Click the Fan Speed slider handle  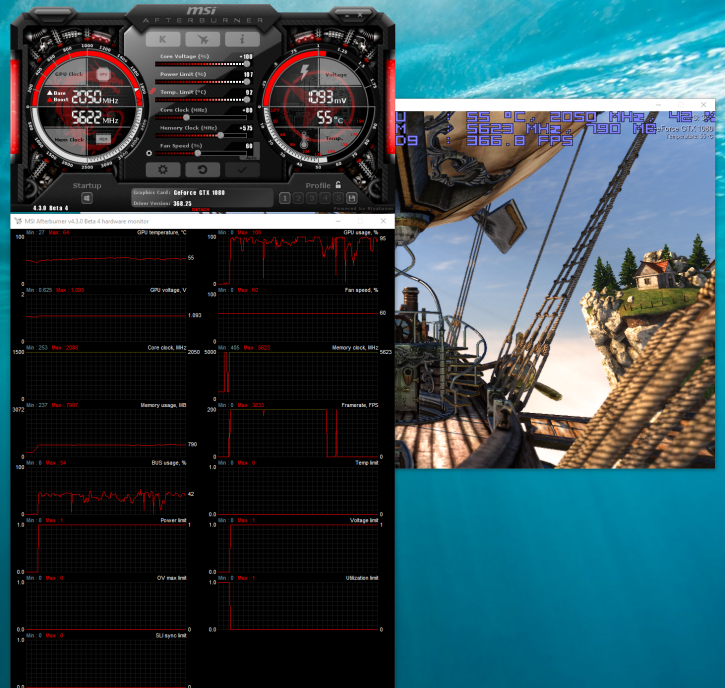[198, 154]
